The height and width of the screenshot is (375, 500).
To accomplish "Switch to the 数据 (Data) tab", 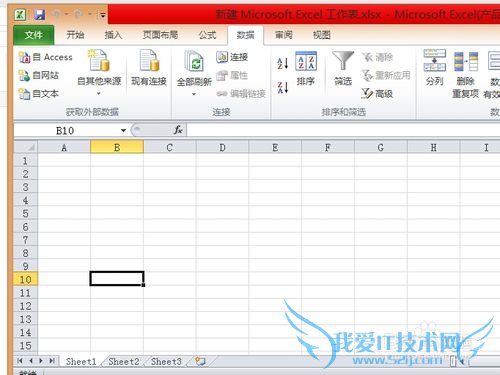I will (x=245, y=35).
